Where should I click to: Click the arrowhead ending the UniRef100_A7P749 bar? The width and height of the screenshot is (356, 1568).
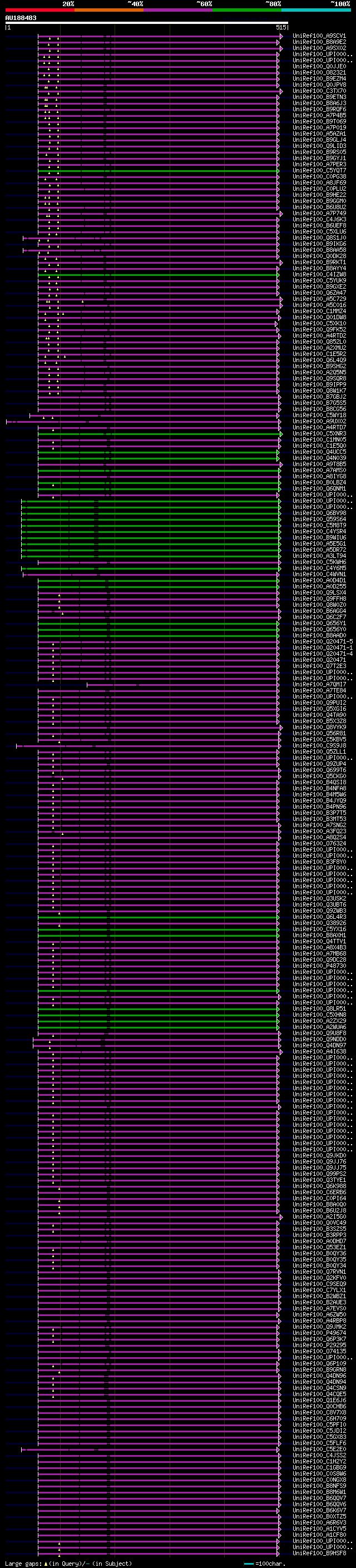[281, 214]
